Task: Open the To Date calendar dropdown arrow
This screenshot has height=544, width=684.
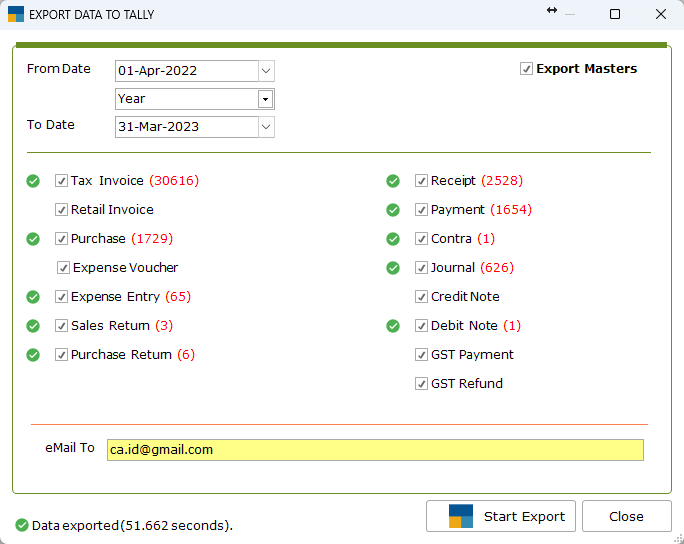Action: click(266, 127)
